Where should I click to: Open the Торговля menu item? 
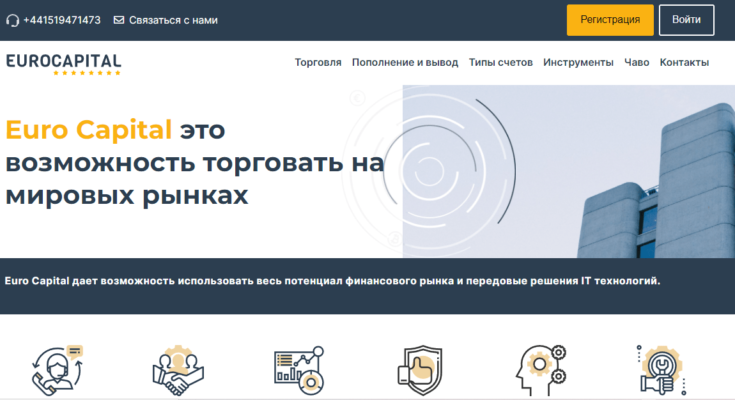[318, 62]
